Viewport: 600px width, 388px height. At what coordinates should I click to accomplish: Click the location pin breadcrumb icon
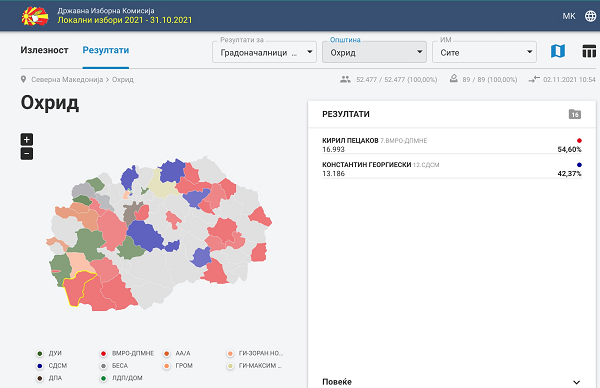click(23, 79)
